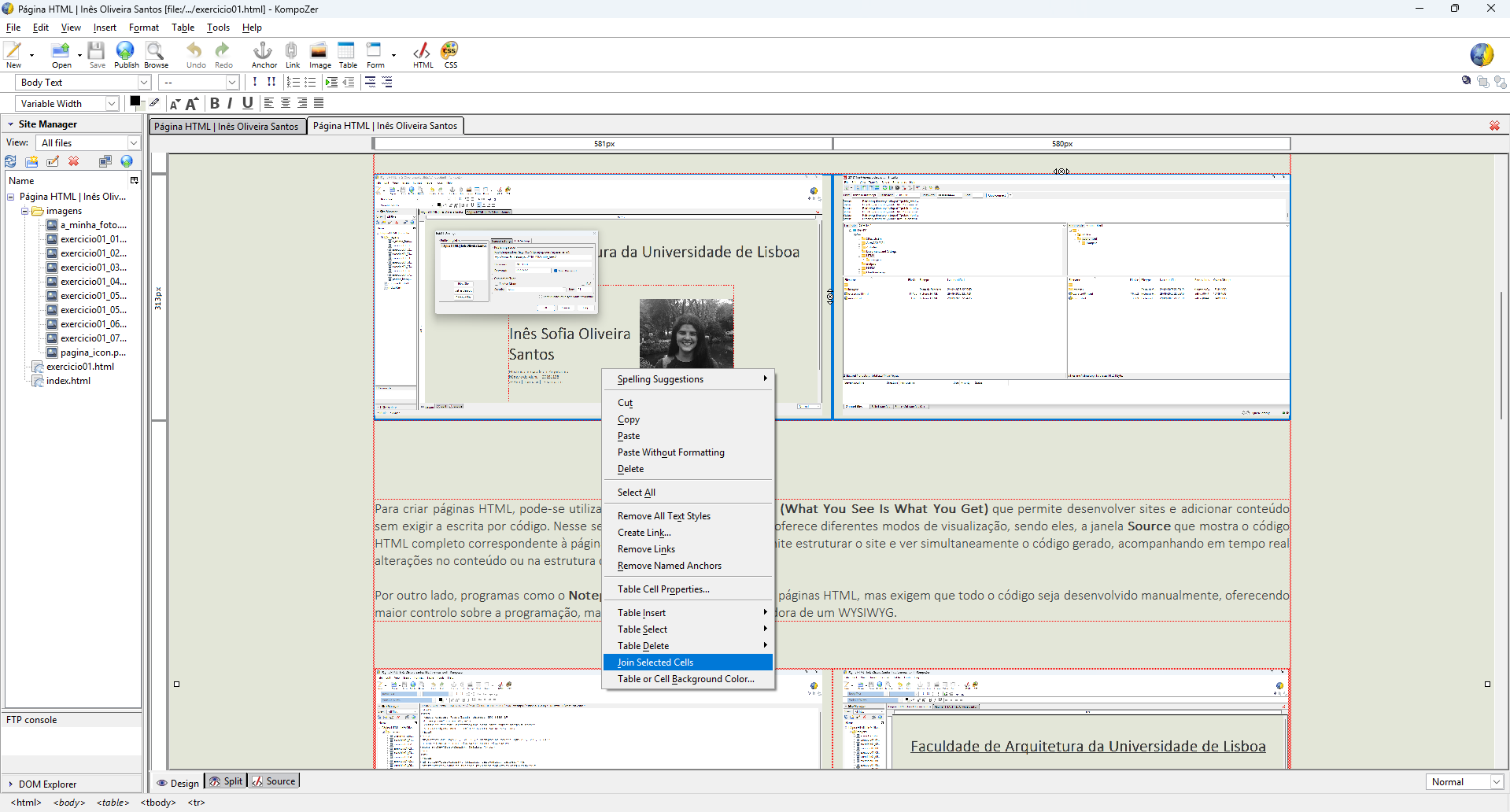Select Table Cell Properties option
This screenshot has width=1510, height=812.
(663, 589)
